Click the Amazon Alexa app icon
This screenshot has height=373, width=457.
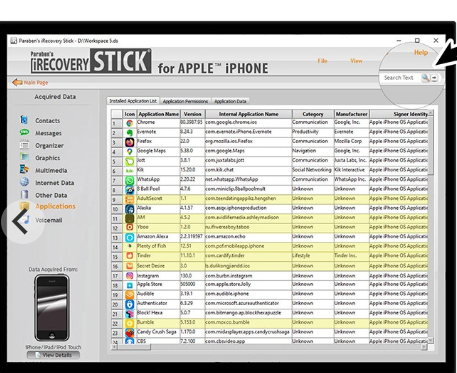(x=130, y=238)
